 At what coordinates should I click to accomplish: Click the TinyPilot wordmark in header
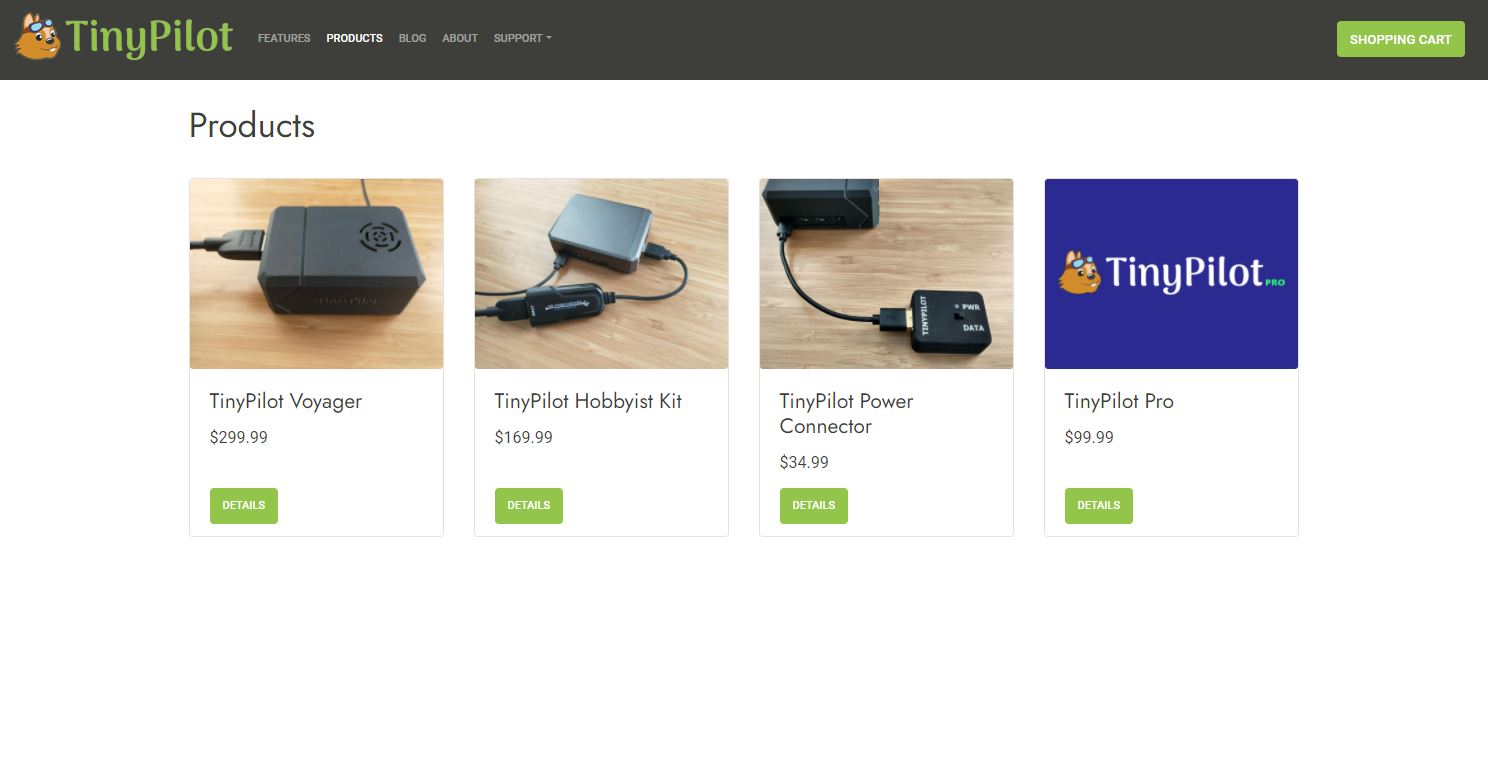click(149, 38)
